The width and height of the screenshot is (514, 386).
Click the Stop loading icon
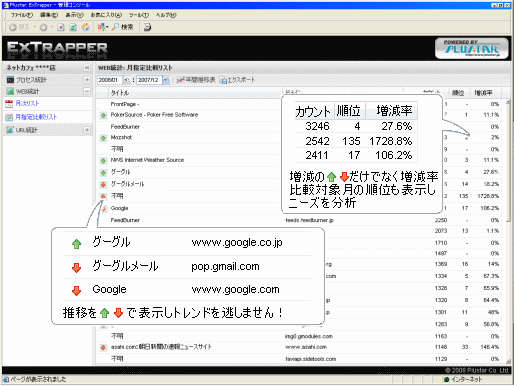coord(61,27)
